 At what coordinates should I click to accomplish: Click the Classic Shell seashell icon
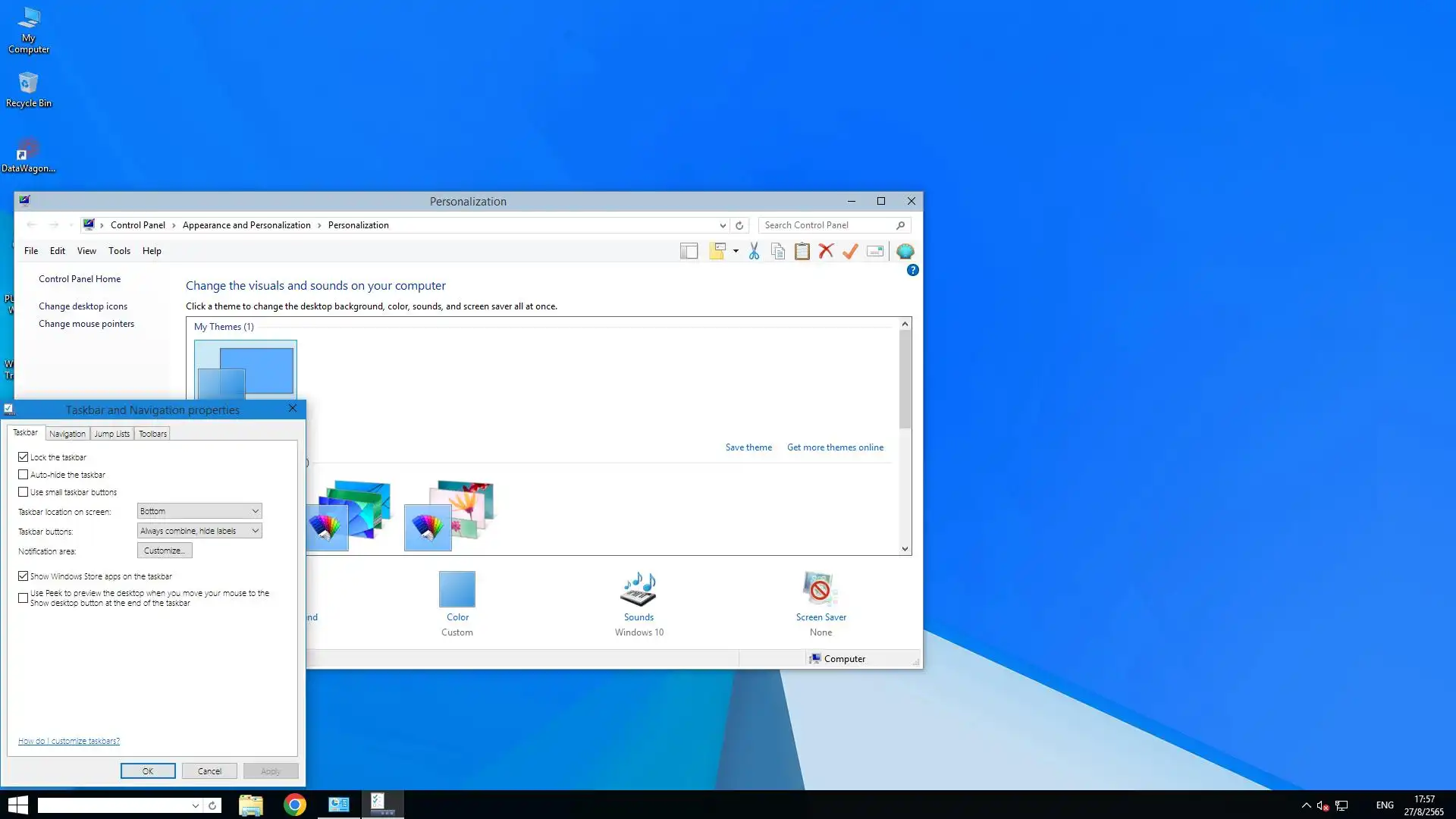click(905, 251)
